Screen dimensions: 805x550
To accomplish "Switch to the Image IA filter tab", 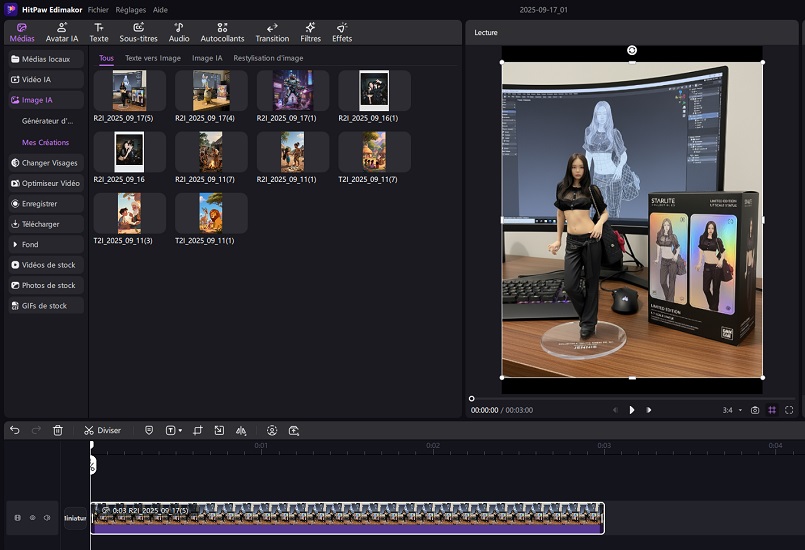I will pos(207,58).
